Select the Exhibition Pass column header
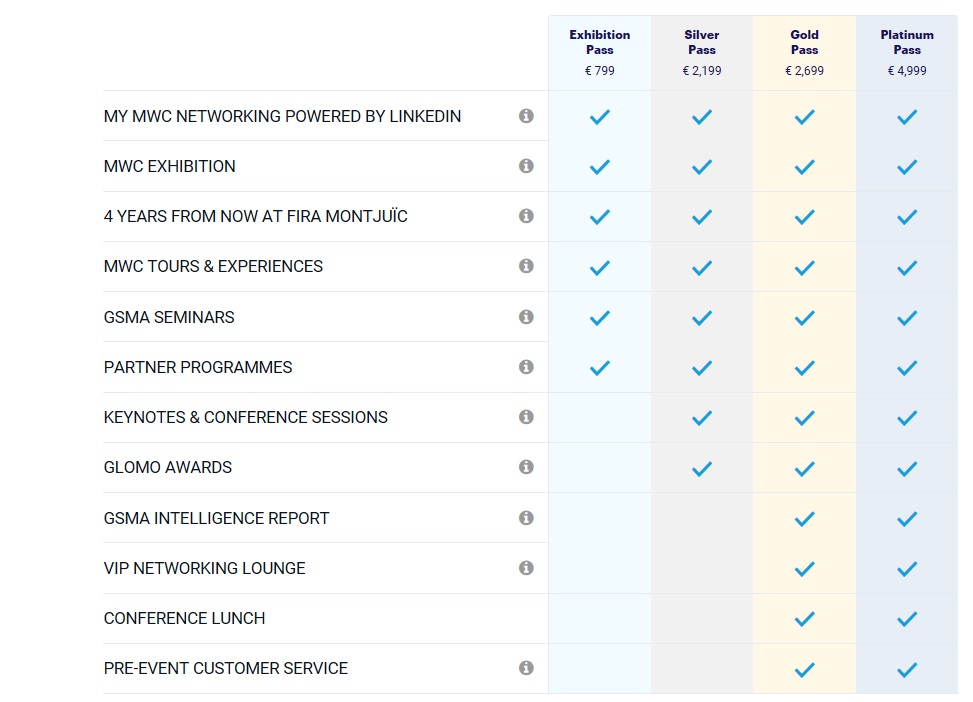Image resolution: width=973 pixels, height=702 pixels. tap(599, 52)
